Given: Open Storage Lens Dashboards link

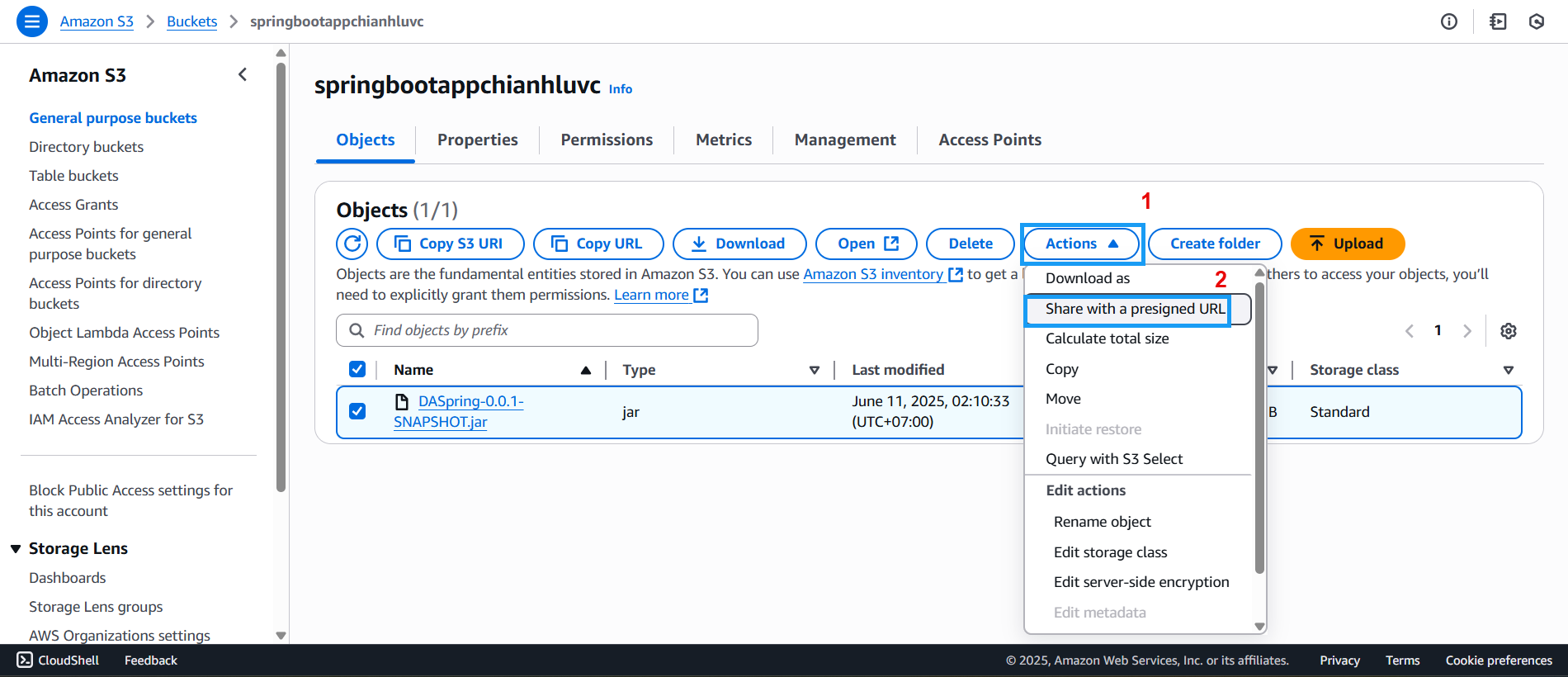Looking at the screenshot, I should 68,578.
